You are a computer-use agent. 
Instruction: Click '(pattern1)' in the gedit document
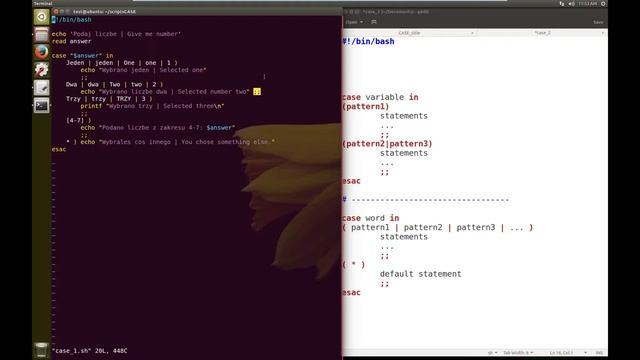[x=366, y=107]
